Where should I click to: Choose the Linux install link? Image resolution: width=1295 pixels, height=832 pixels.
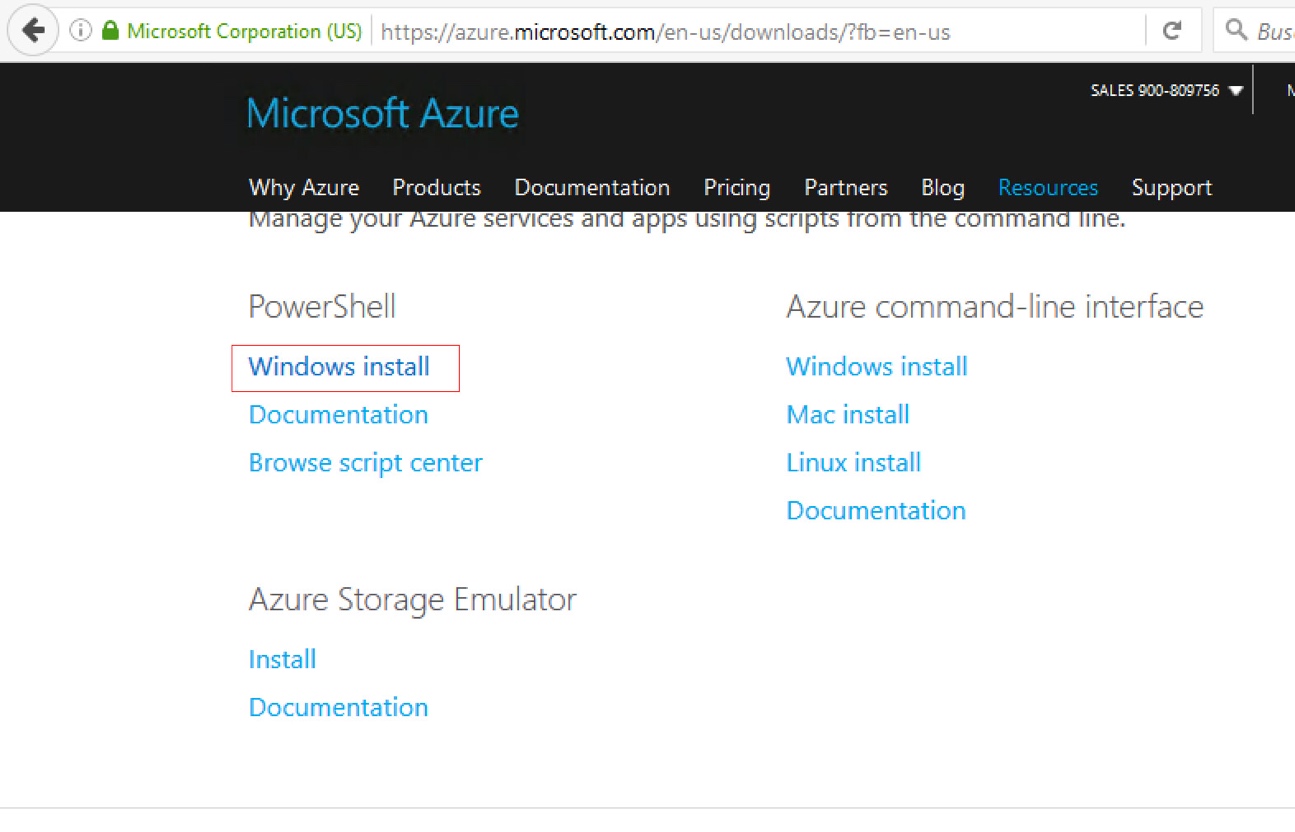click(853, 463)
